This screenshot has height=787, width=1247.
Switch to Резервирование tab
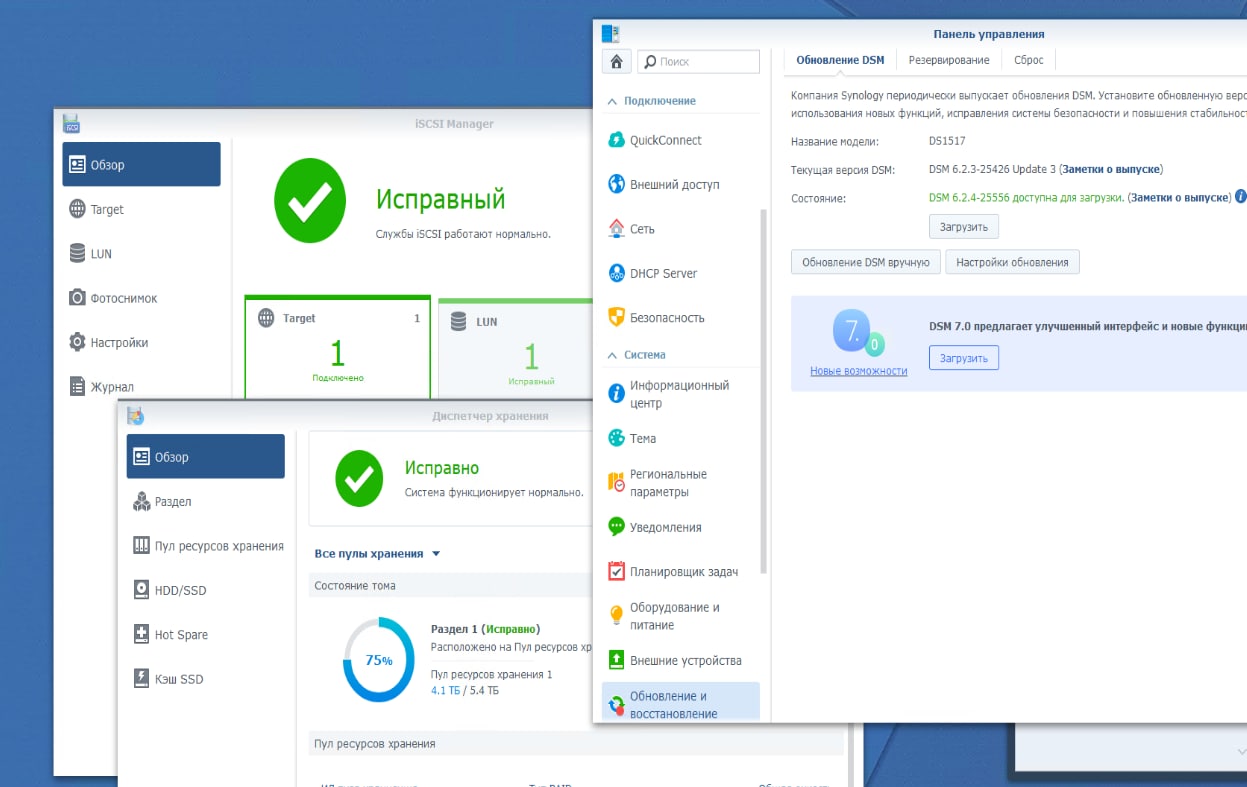click(949, 60)
